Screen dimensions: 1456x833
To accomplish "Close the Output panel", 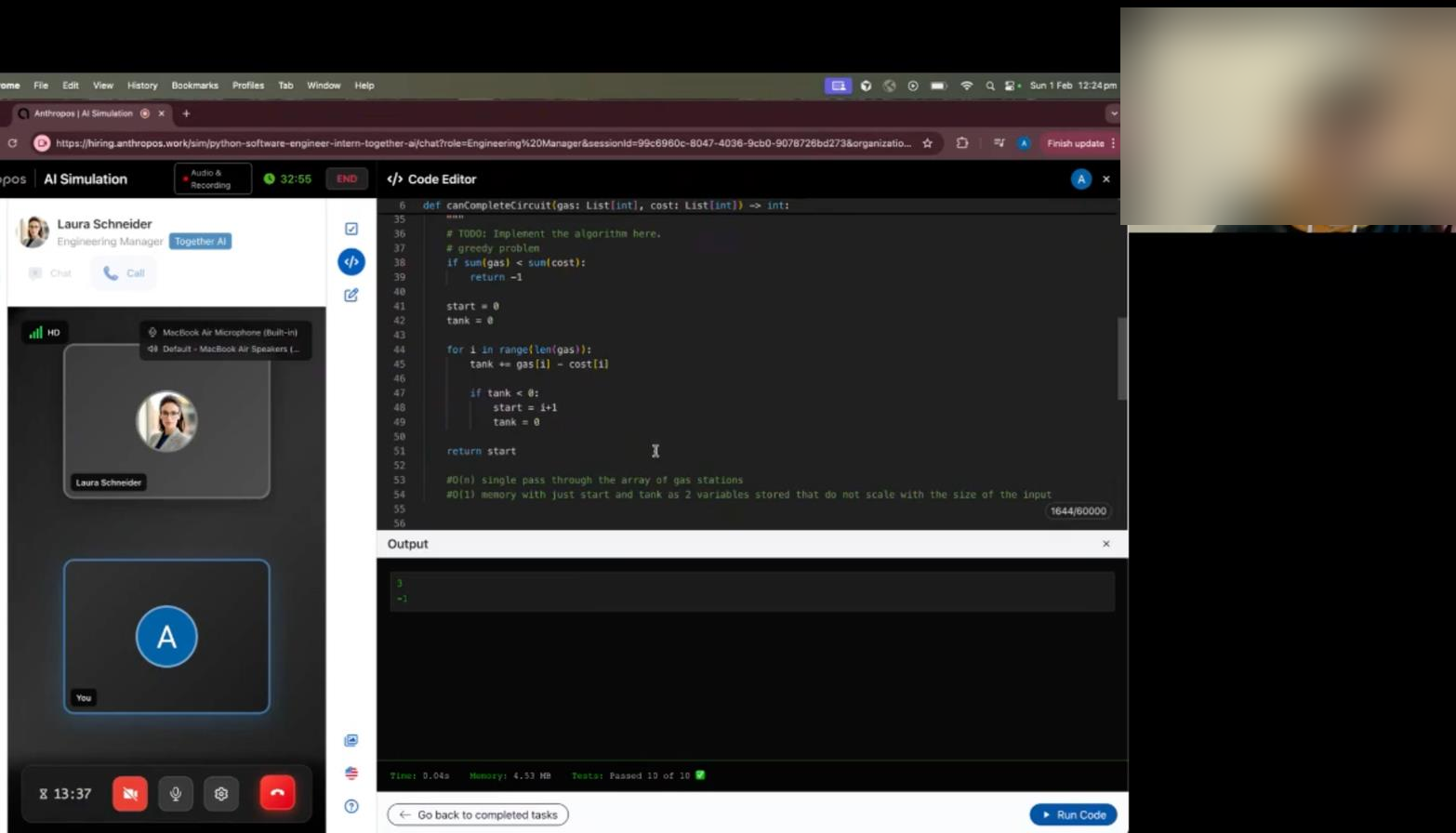I will (x=1106, y=544).
